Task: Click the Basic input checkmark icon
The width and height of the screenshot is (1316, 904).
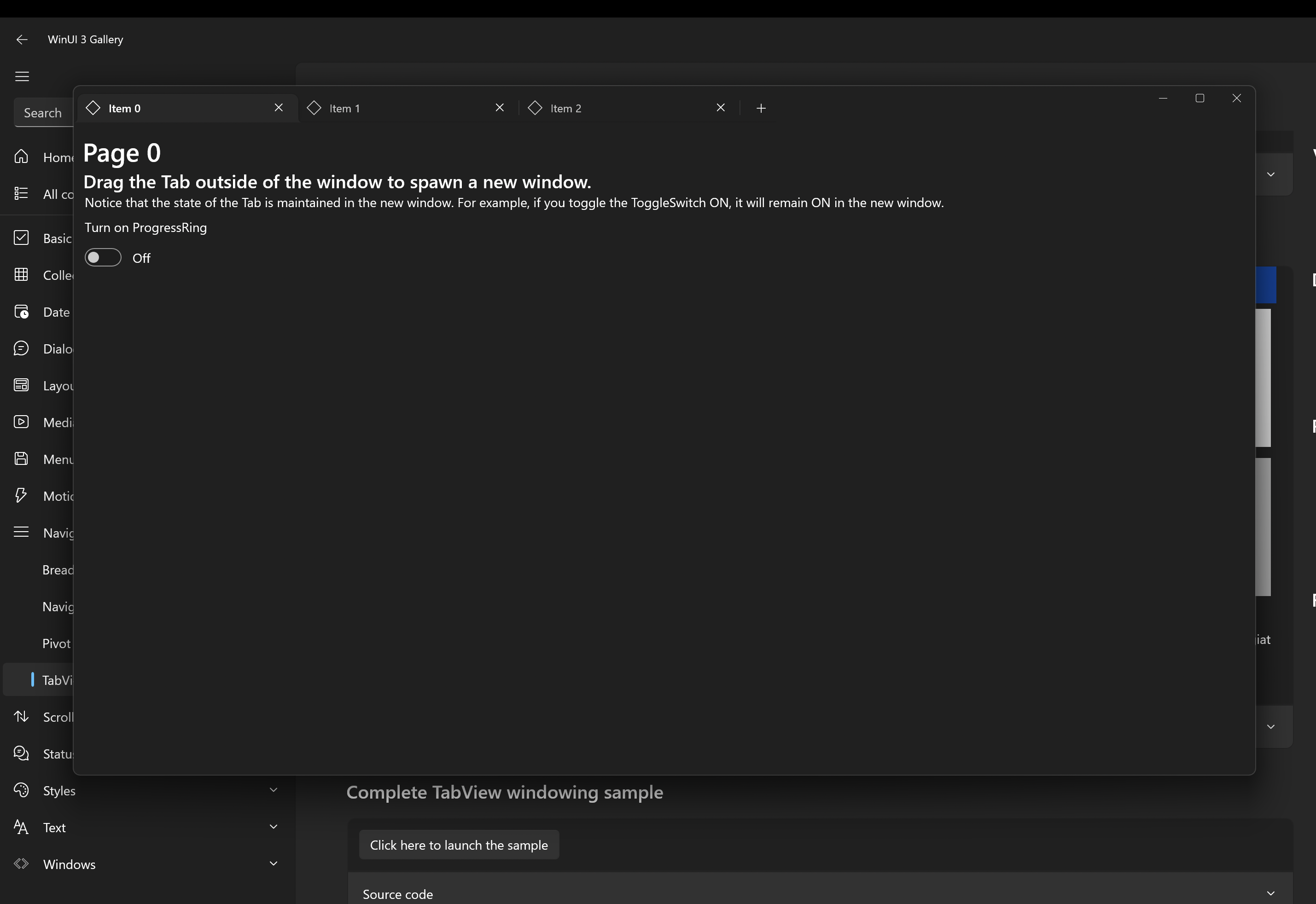Action: [x=22, y=238]
